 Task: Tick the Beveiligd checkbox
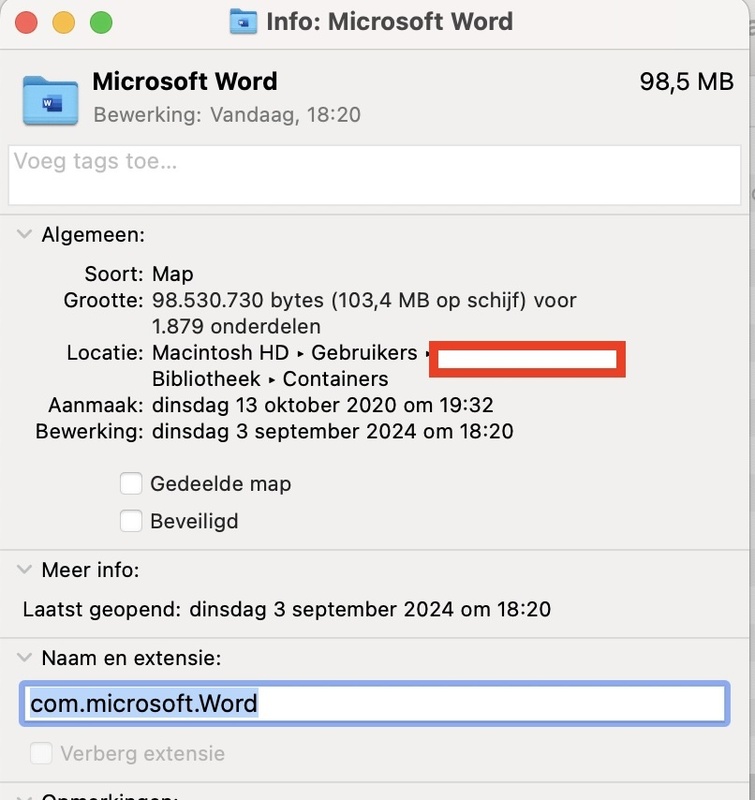point(131,521)
